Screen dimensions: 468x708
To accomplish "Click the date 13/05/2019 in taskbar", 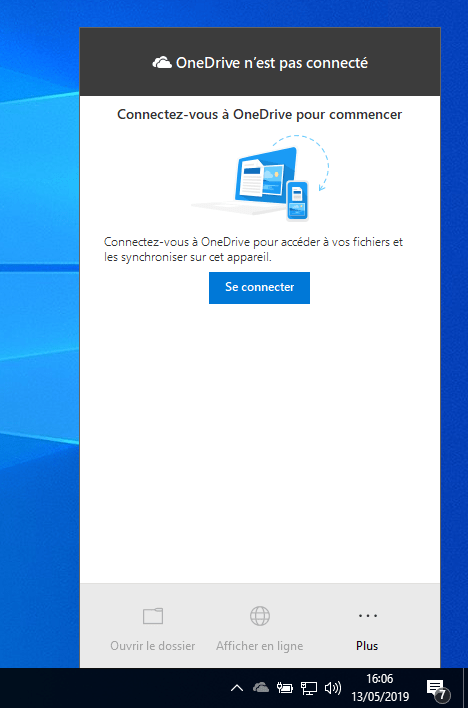I will tap(380, 697).
